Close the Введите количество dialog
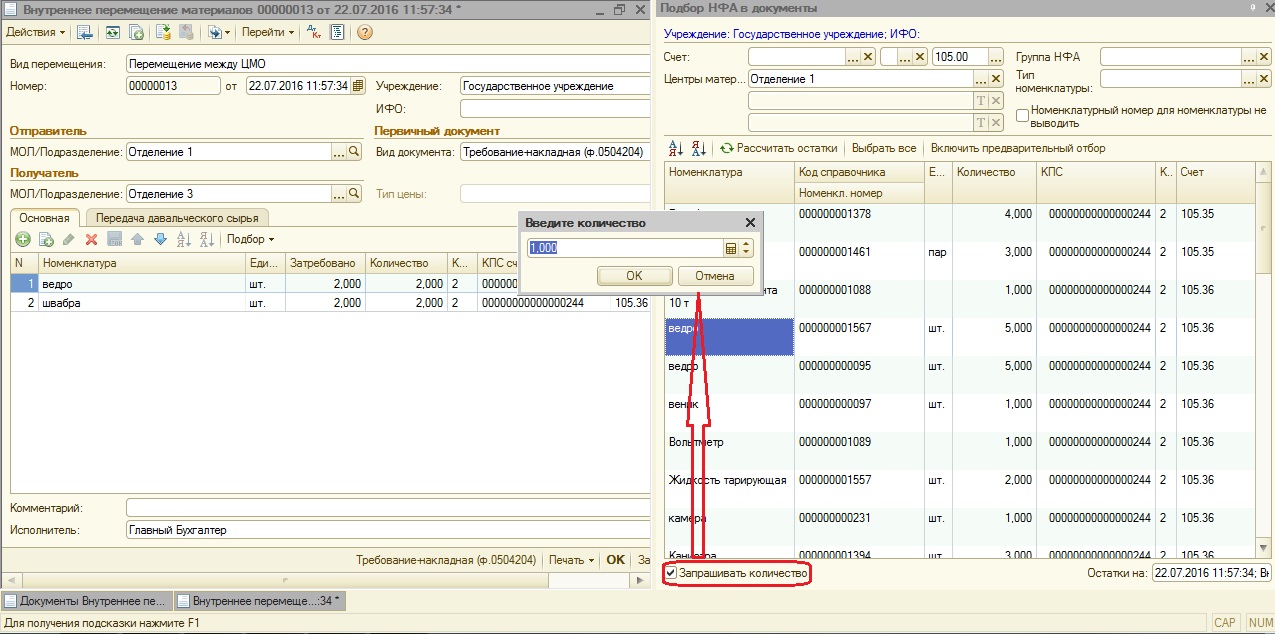Image resolution: width=1275 pixels, height=634 pixels. pyautogui.click(x=750, y=223)
